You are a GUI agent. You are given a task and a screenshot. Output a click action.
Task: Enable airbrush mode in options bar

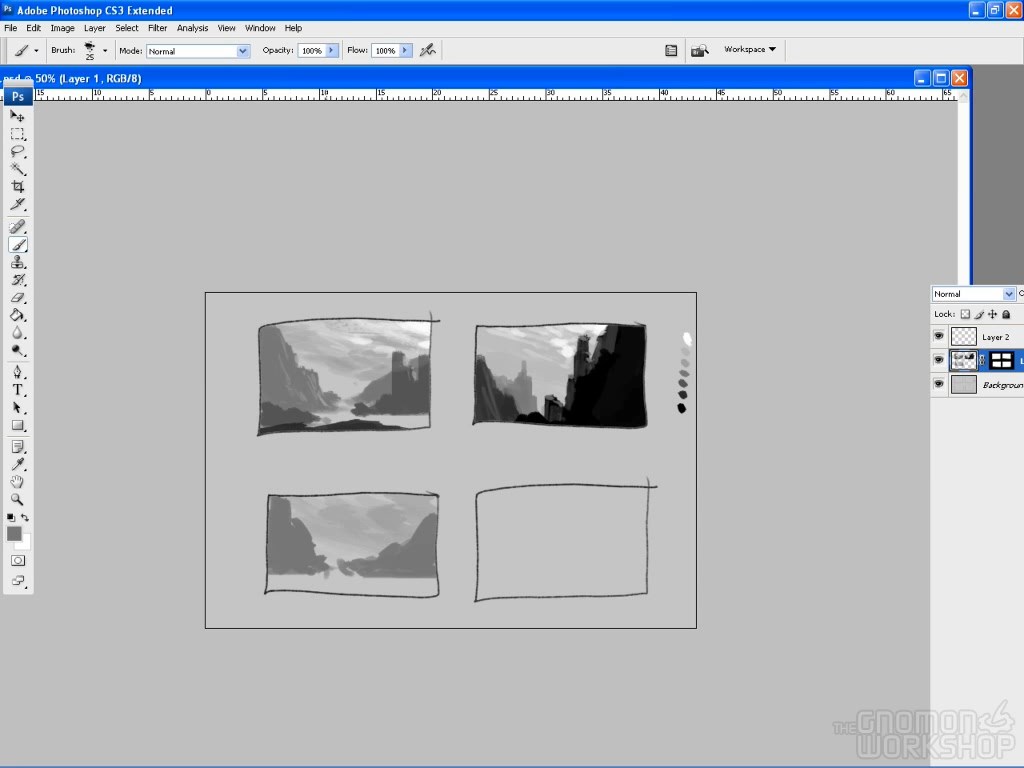tap(428, 50)
